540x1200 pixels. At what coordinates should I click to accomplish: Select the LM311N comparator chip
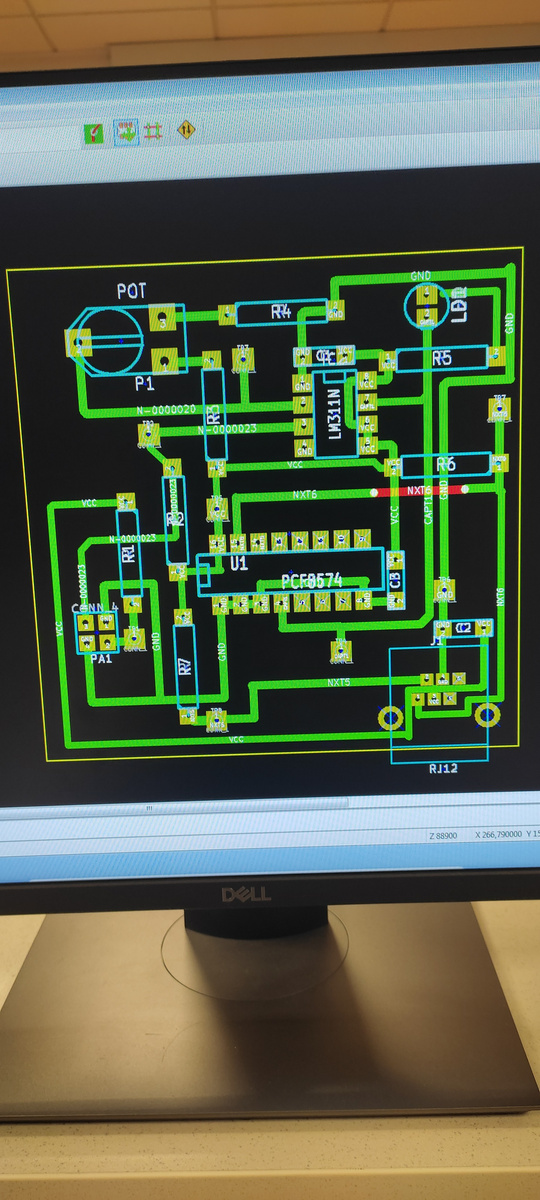point(334,414)
